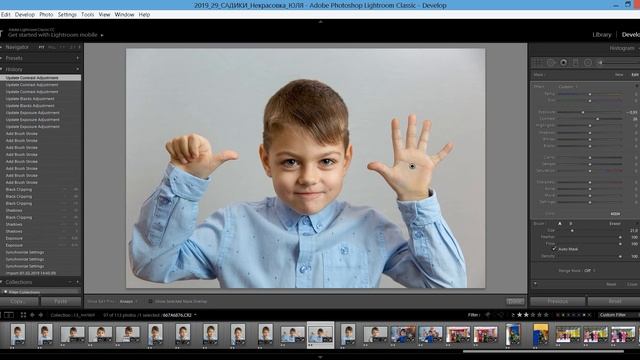Launch Get started with Lightroom mobile arrow
Viewport: 640px width, 360px height.
click(102, 35)
